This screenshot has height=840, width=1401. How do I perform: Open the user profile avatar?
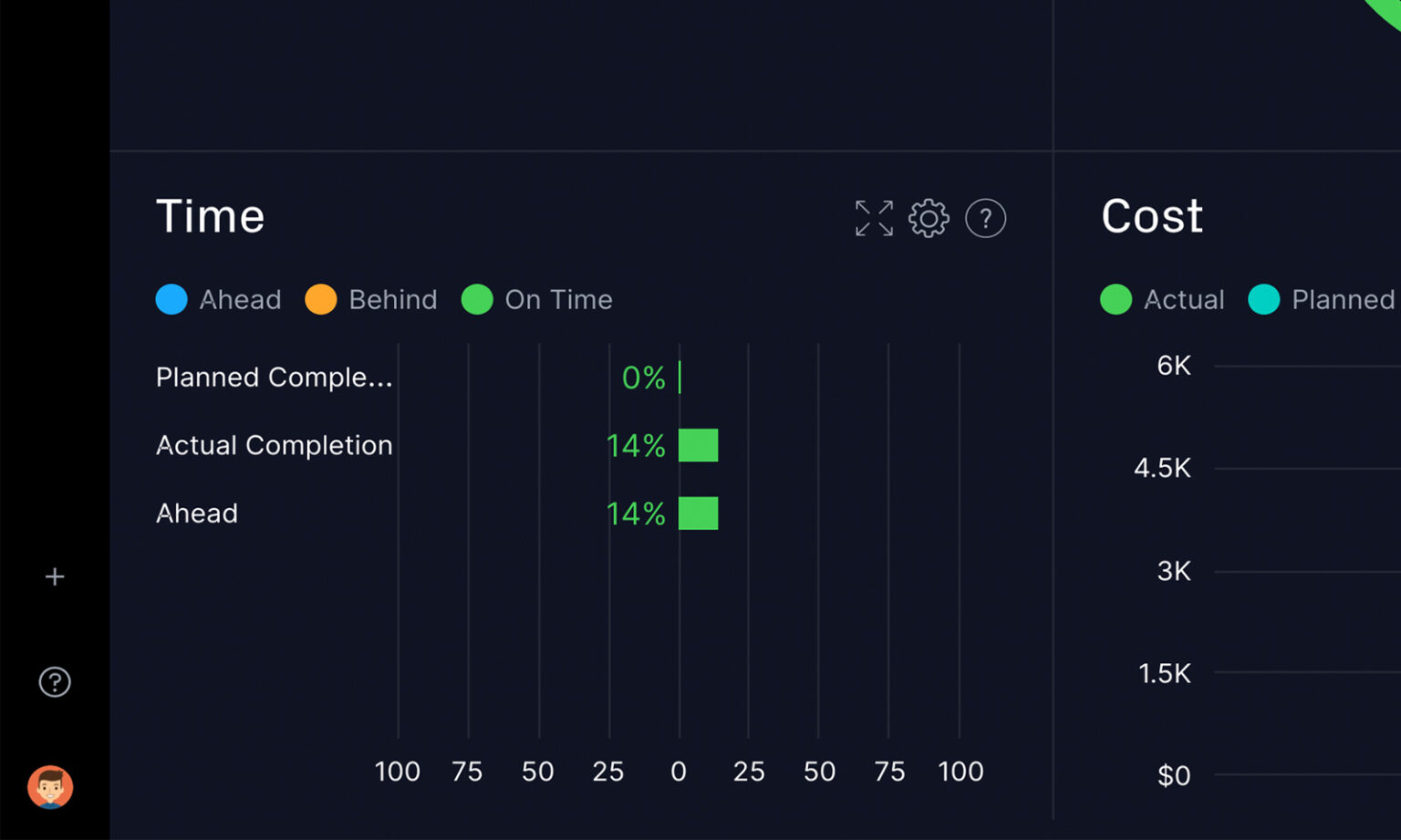[50, 788]
